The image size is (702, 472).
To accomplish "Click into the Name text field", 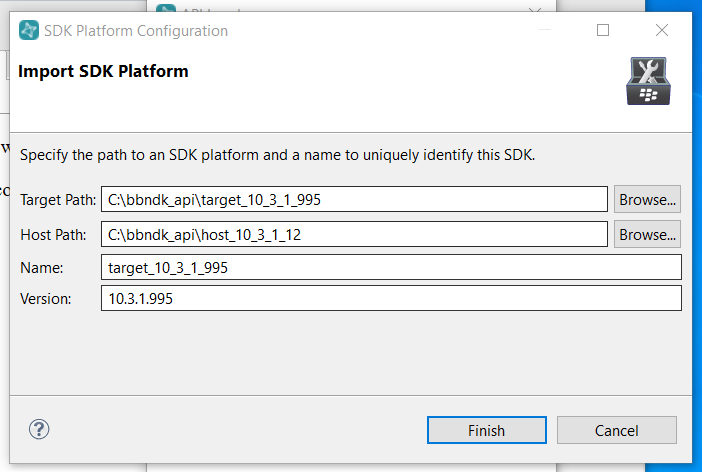I will [x=391, y=267].
